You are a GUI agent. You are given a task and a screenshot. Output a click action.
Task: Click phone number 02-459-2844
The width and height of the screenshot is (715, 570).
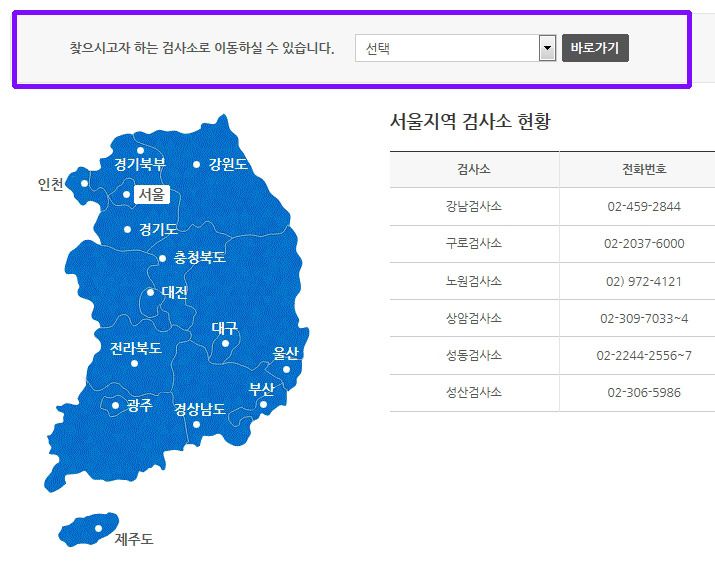[x=644, y=207]
